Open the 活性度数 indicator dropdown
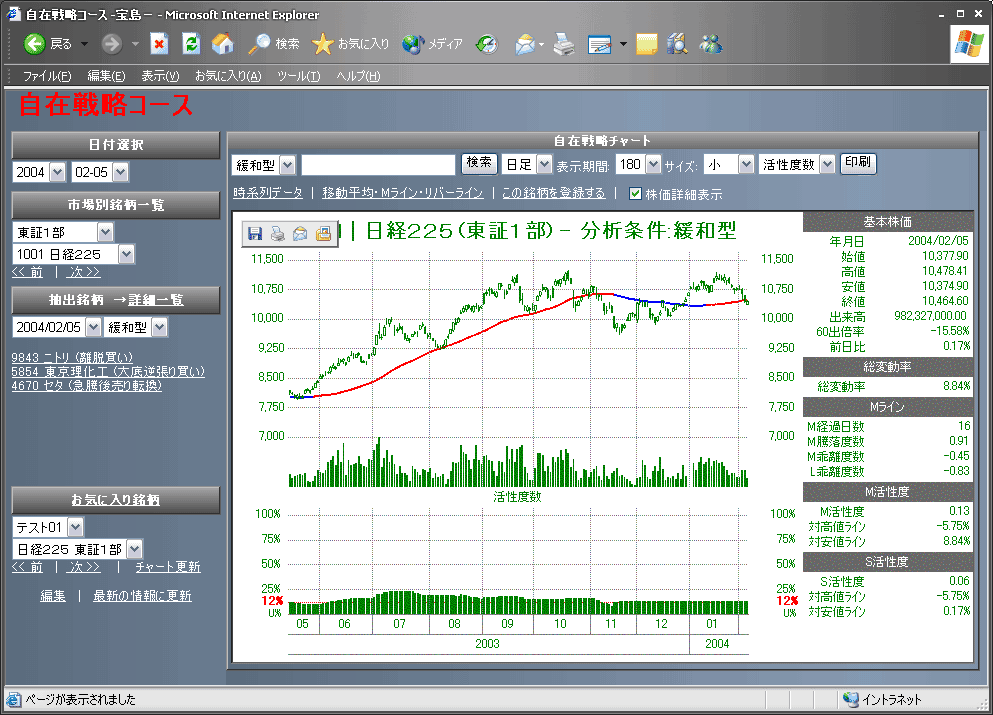Image resolution: width=993 pixels, height=715 pixels. click(x=827, y=165)
